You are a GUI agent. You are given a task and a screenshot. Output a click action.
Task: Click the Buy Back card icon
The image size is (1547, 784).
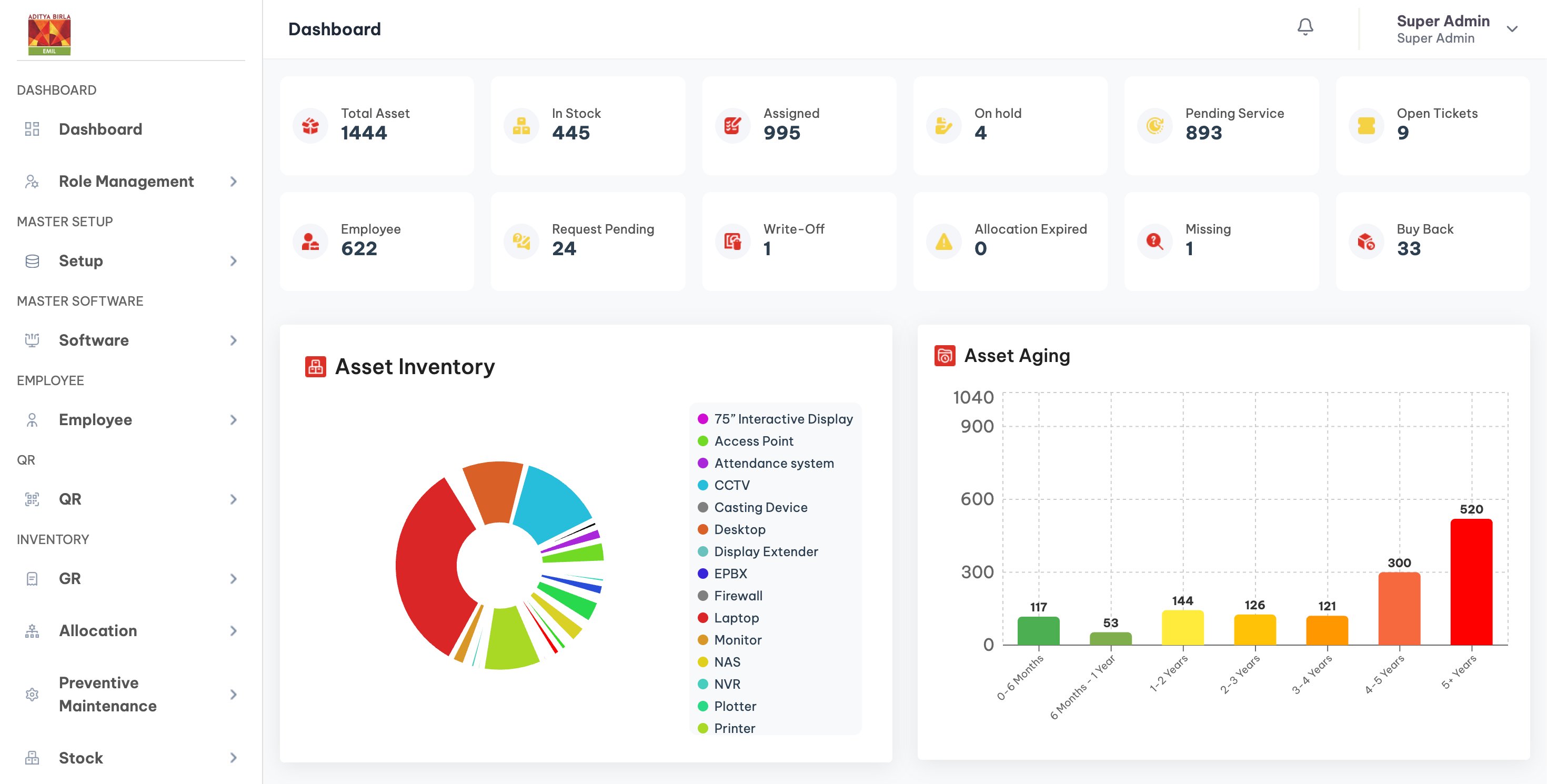pyautogui.click(x=1366, y=242)
